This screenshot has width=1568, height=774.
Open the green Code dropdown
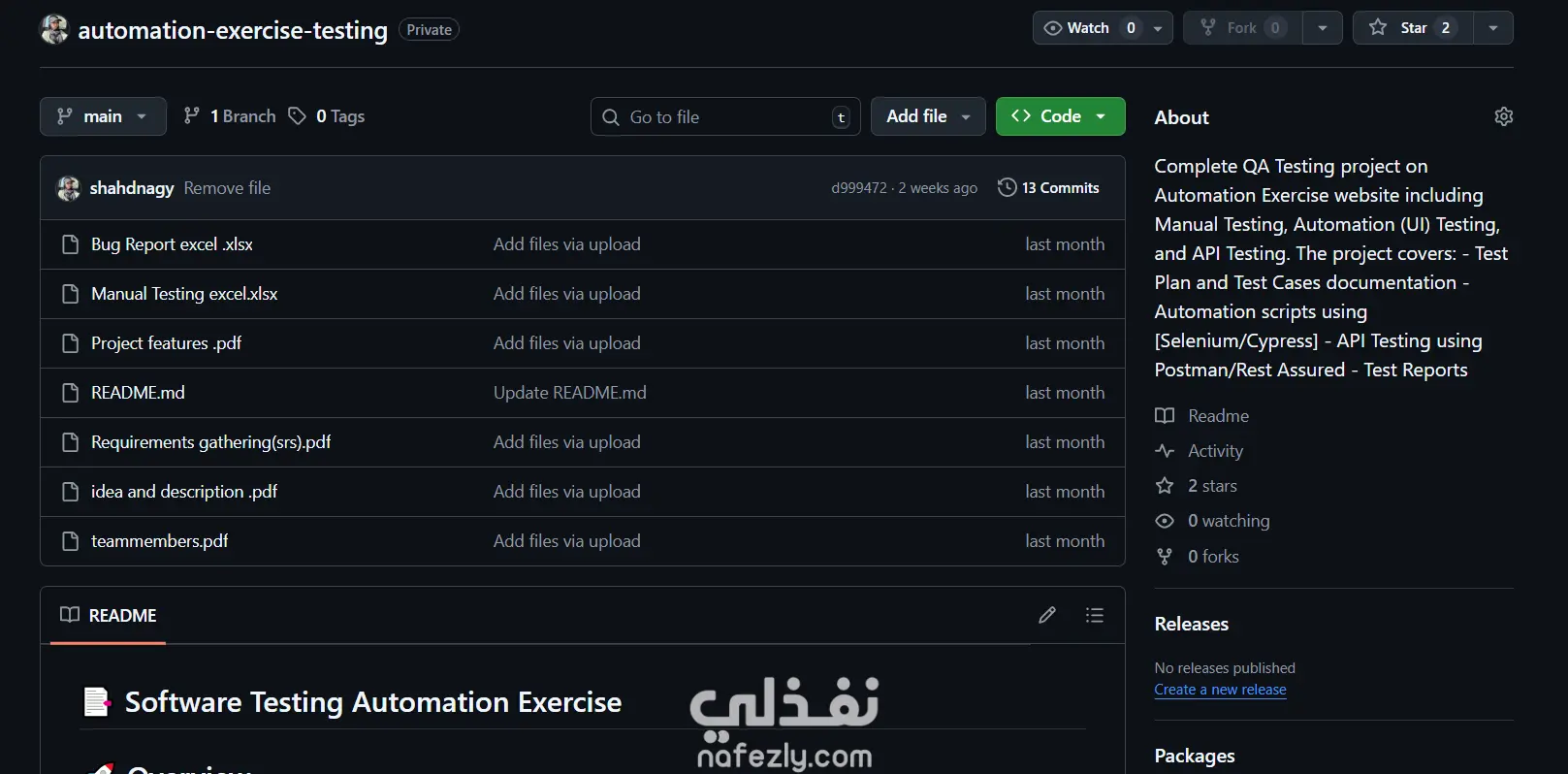point(1061,116)
